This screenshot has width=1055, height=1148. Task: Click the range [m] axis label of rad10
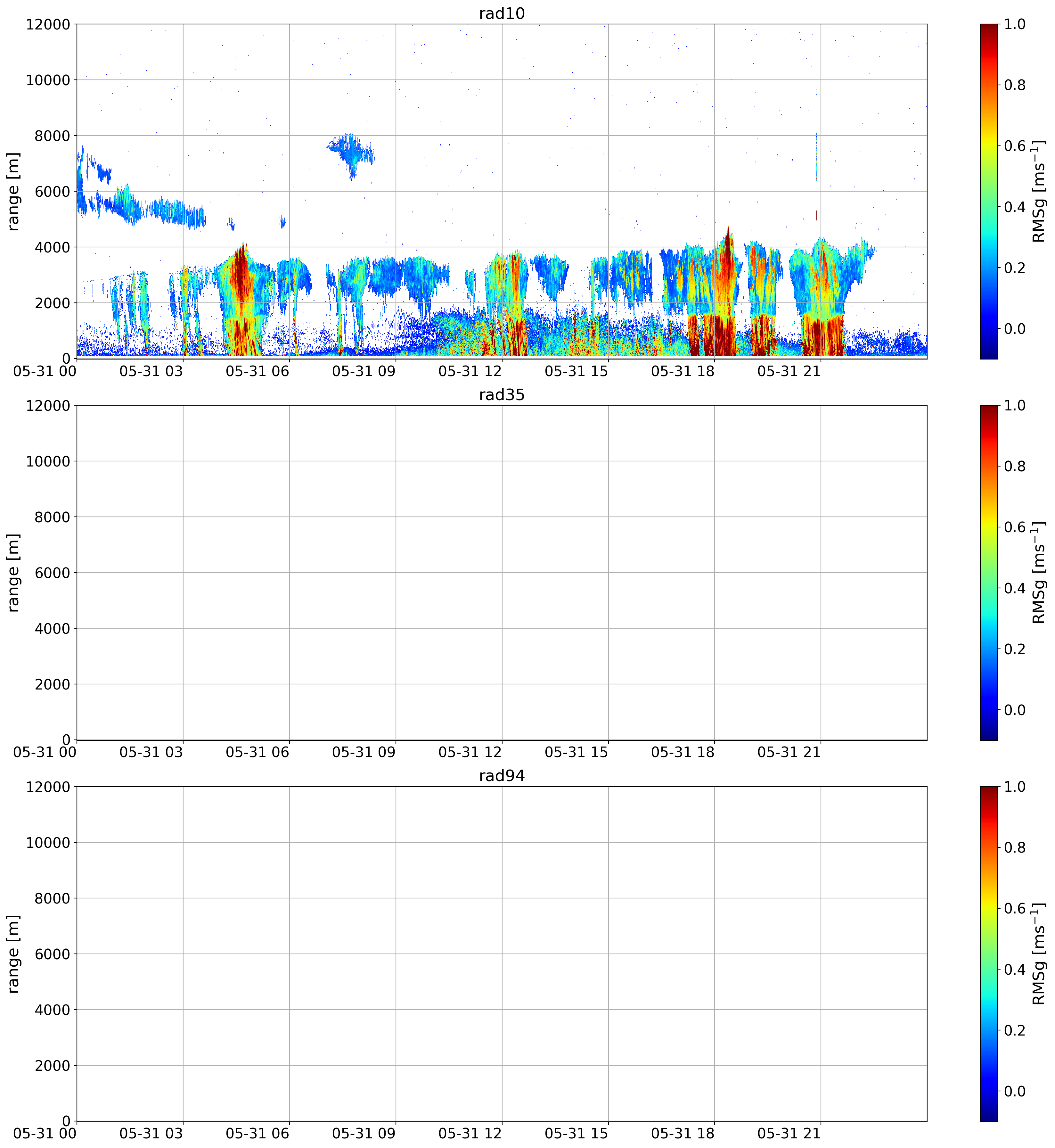14,191
